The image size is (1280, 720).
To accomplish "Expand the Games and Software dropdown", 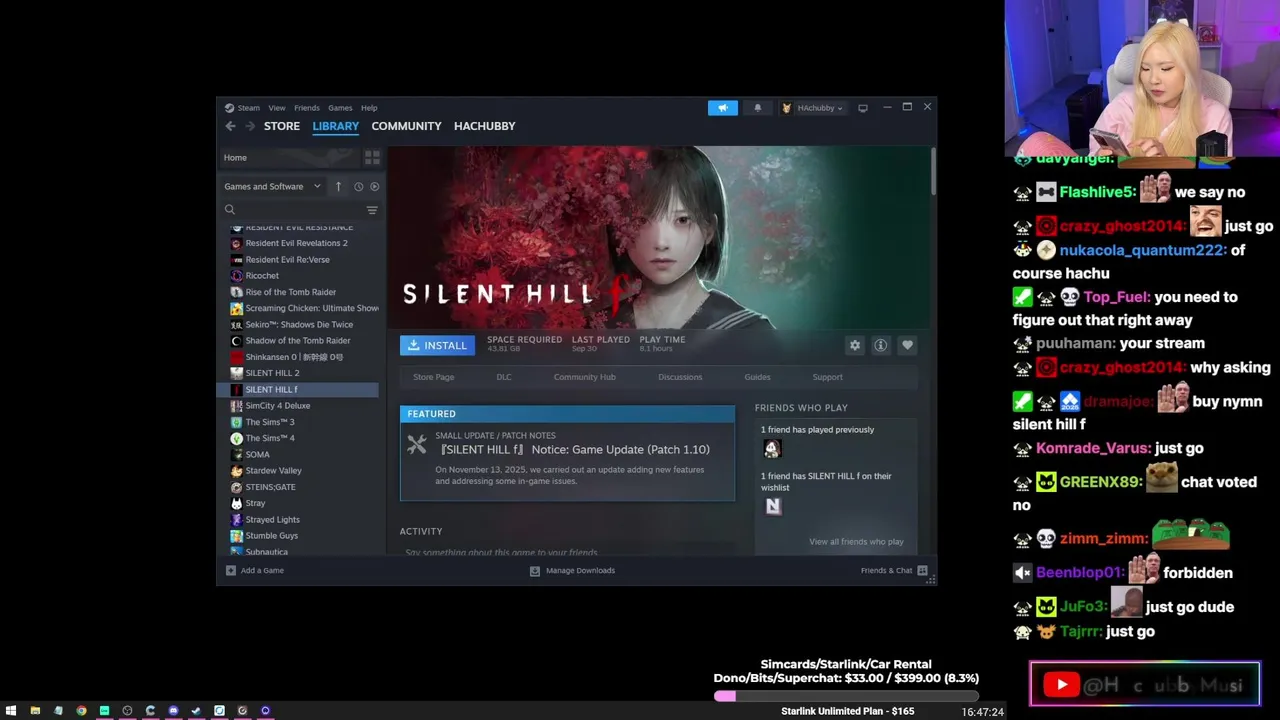I will [272, 187].
